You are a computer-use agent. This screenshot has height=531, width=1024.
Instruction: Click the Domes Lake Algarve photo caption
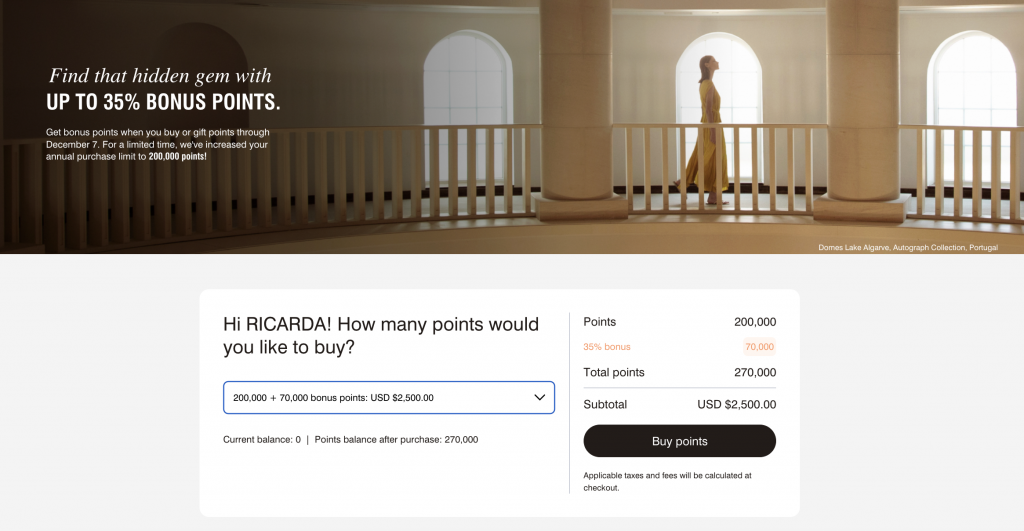click(x=907, y=247)
